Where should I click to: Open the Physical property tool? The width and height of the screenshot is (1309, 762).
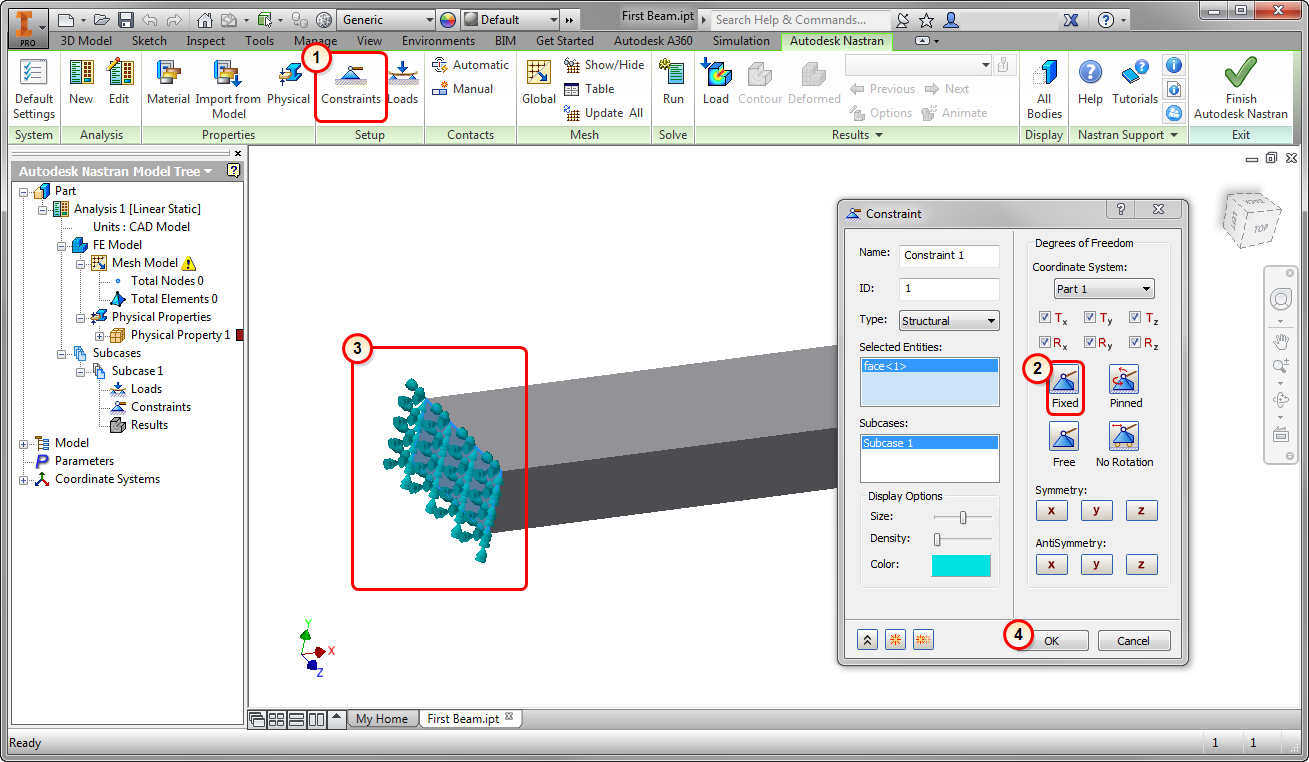288,82
